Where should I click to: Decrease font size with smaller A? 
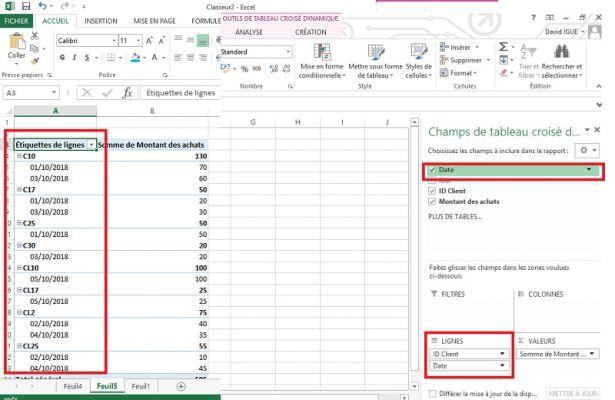162,40
